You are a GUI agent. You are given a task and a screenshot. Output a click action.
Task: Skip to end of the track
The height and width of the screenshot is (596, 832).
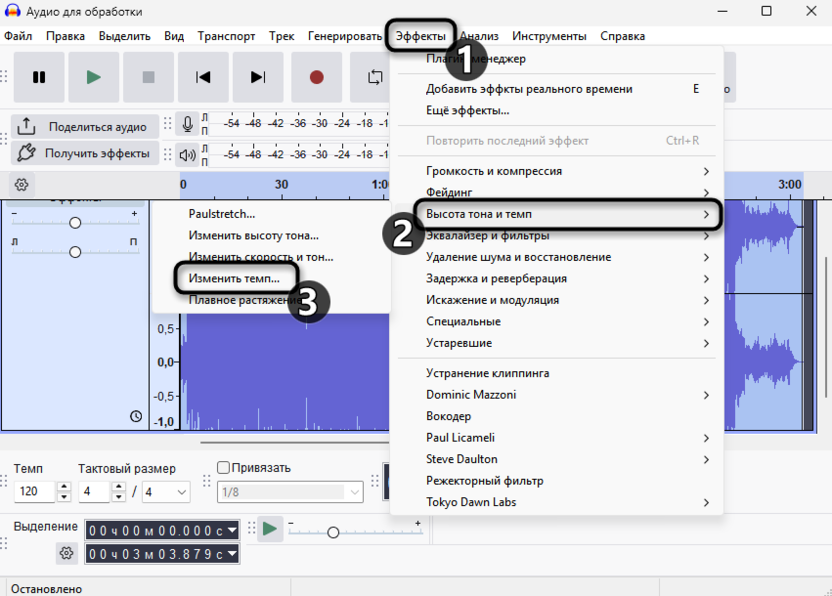(x=258, y=77)
